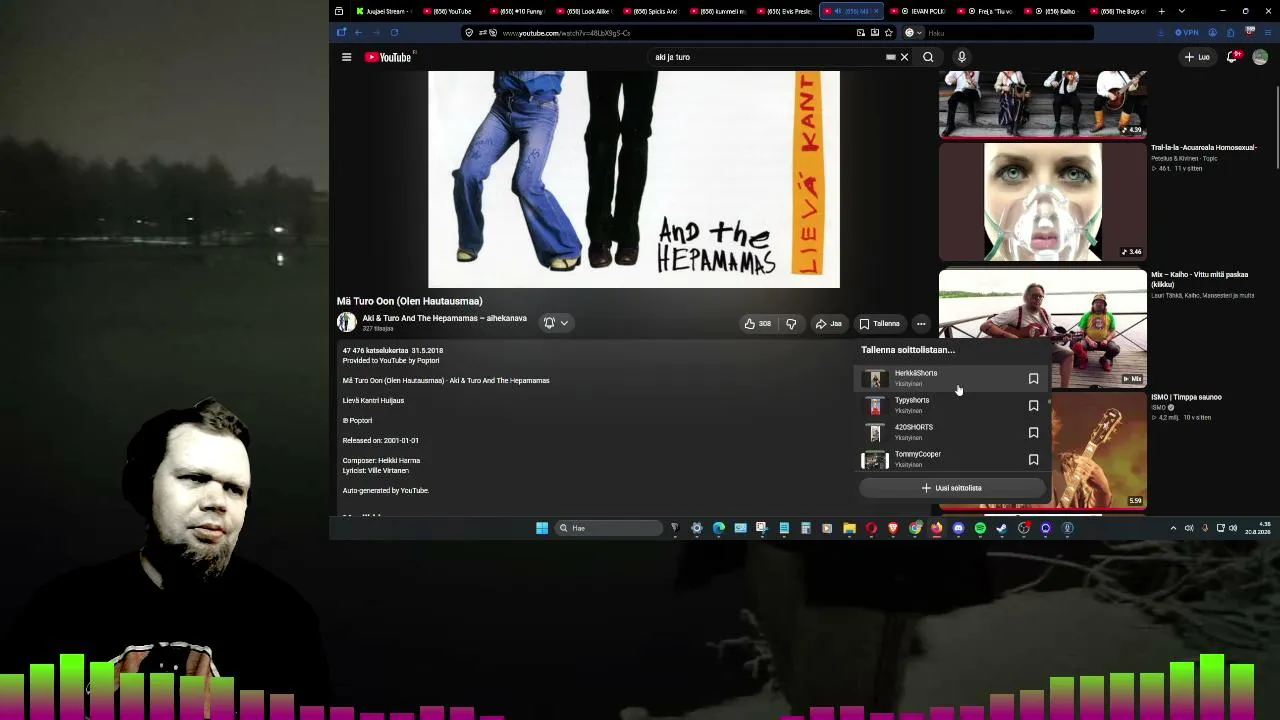Like the video with thumbs up
Viewport: 1280px width, 720px height.
click(757, 323)
